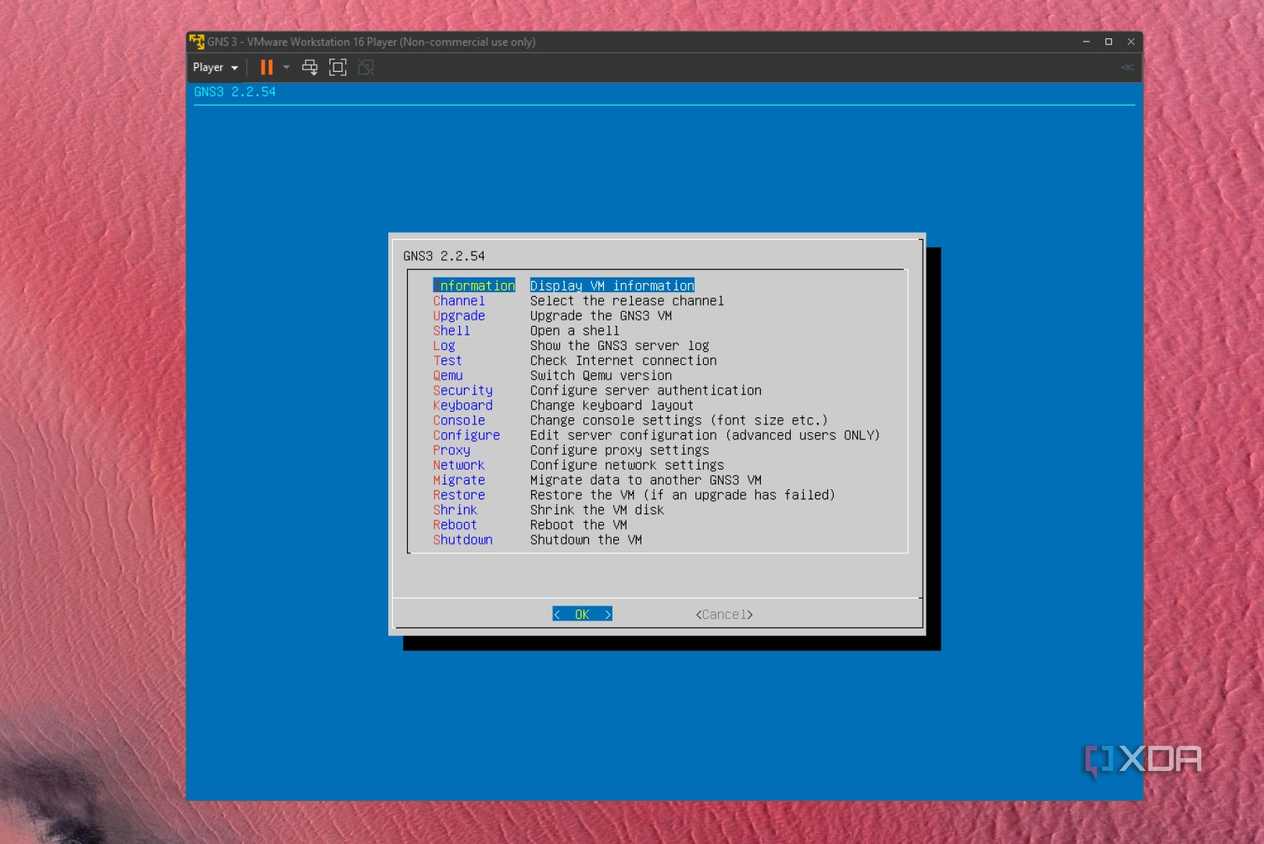Pause the virtual machine with the orange icon
The width and height of the screenshot is (1264, 844).
coord(266,67)
